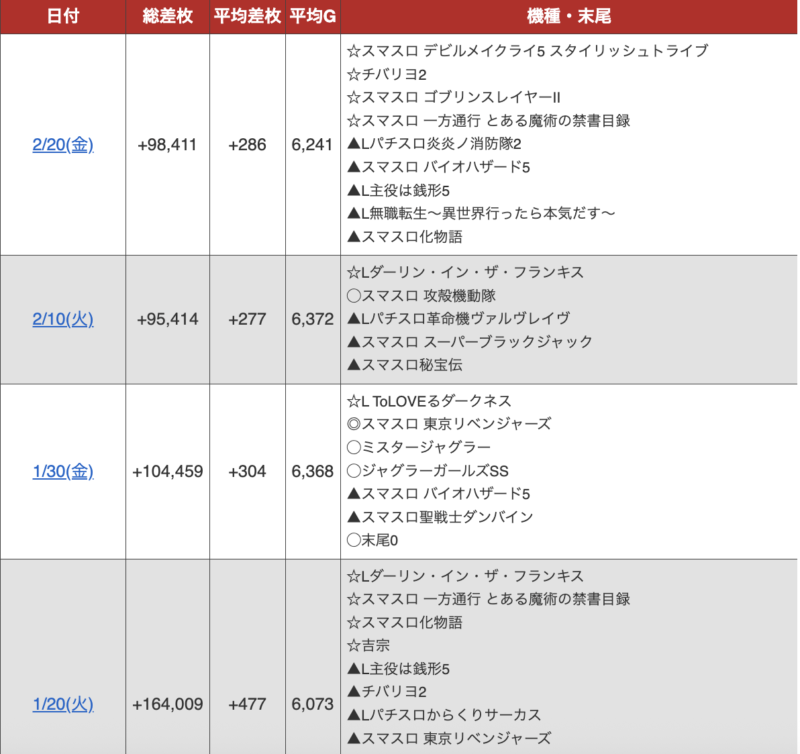Click the 平均G column header

(x=312, y=17)
